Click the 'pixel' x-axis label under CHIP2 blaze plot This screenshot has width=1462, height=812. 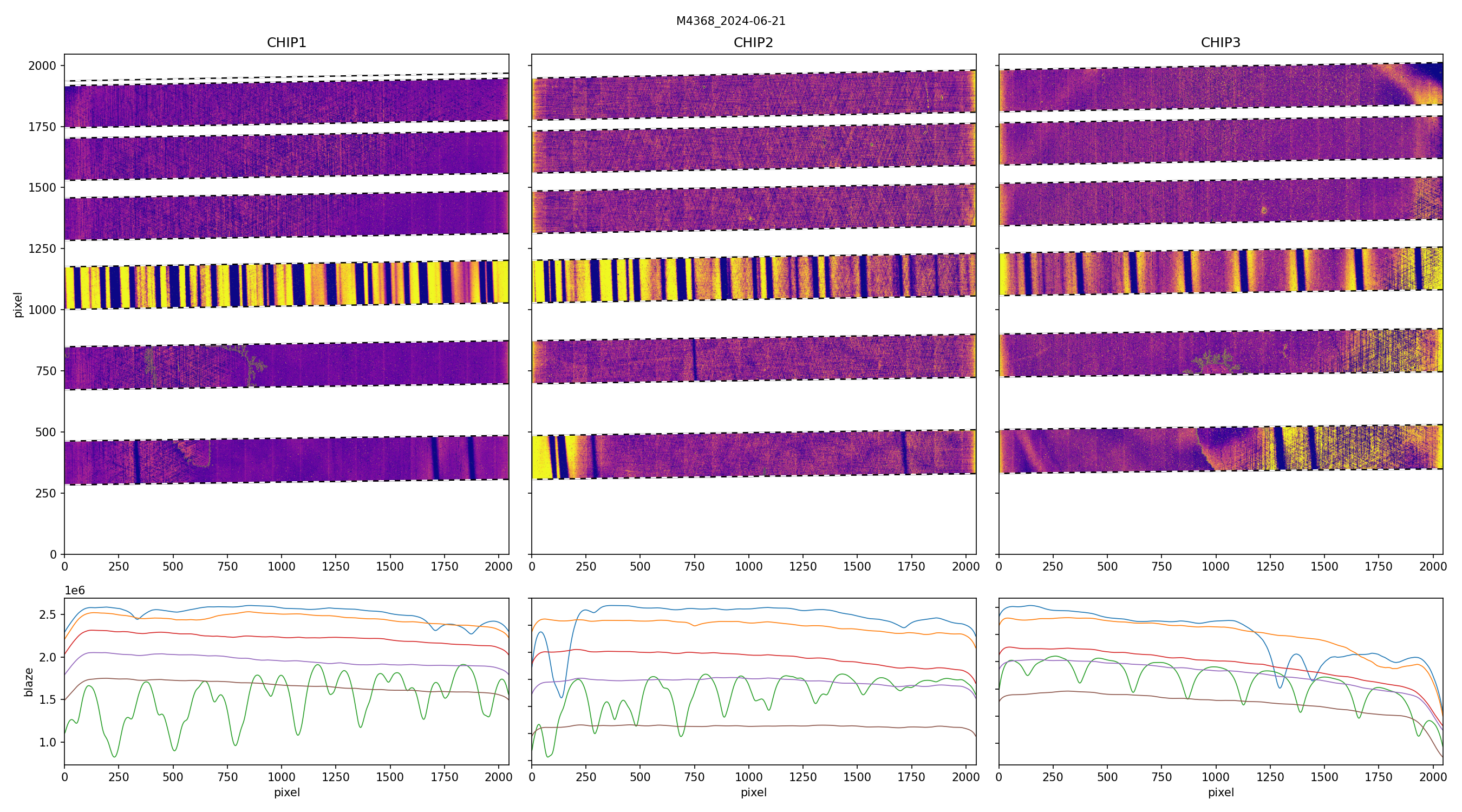753,792
